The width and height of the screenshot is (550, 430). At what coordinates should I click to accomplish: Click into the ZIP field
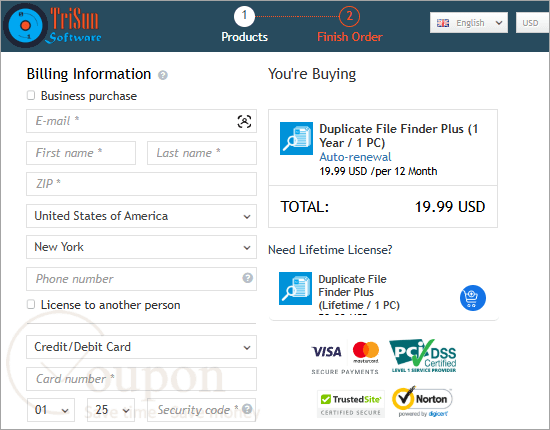pyautogui.click(x=141, y=184)
